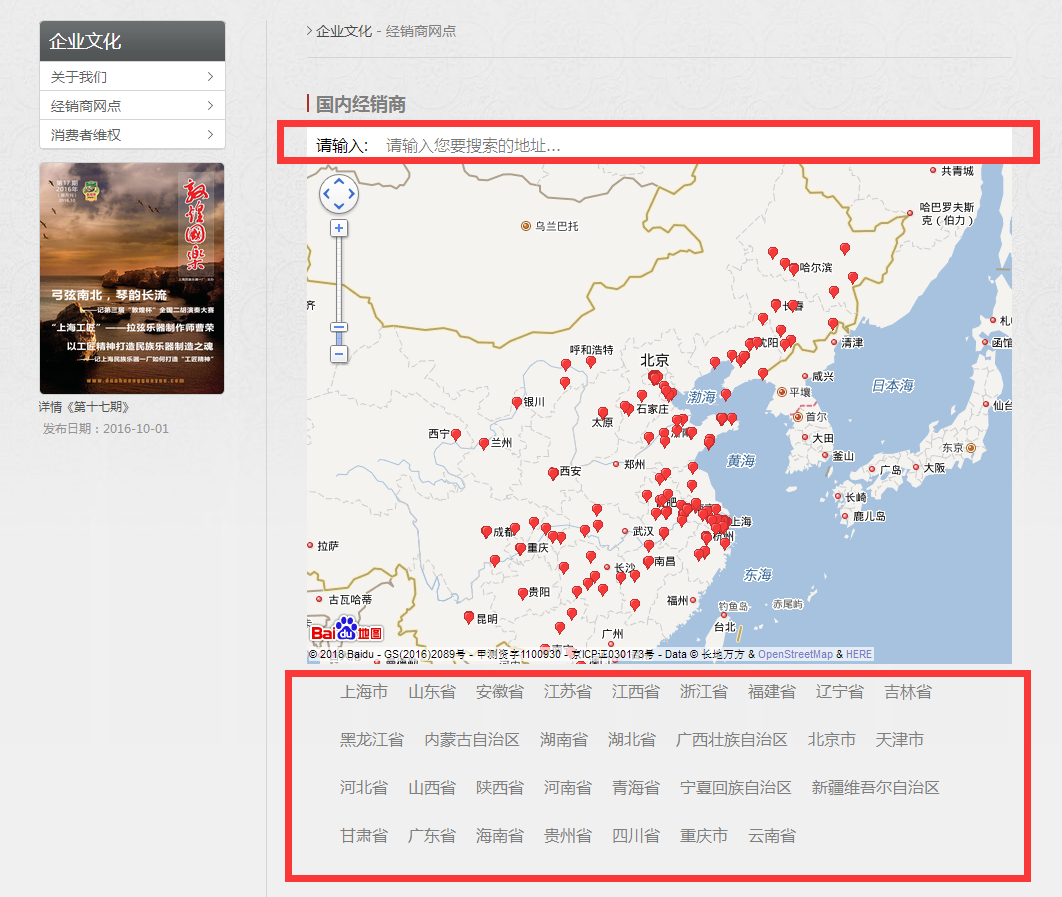Screen dimensions: 1062x897
Task: Click the red marker next to 昆明
Action: 469,617
